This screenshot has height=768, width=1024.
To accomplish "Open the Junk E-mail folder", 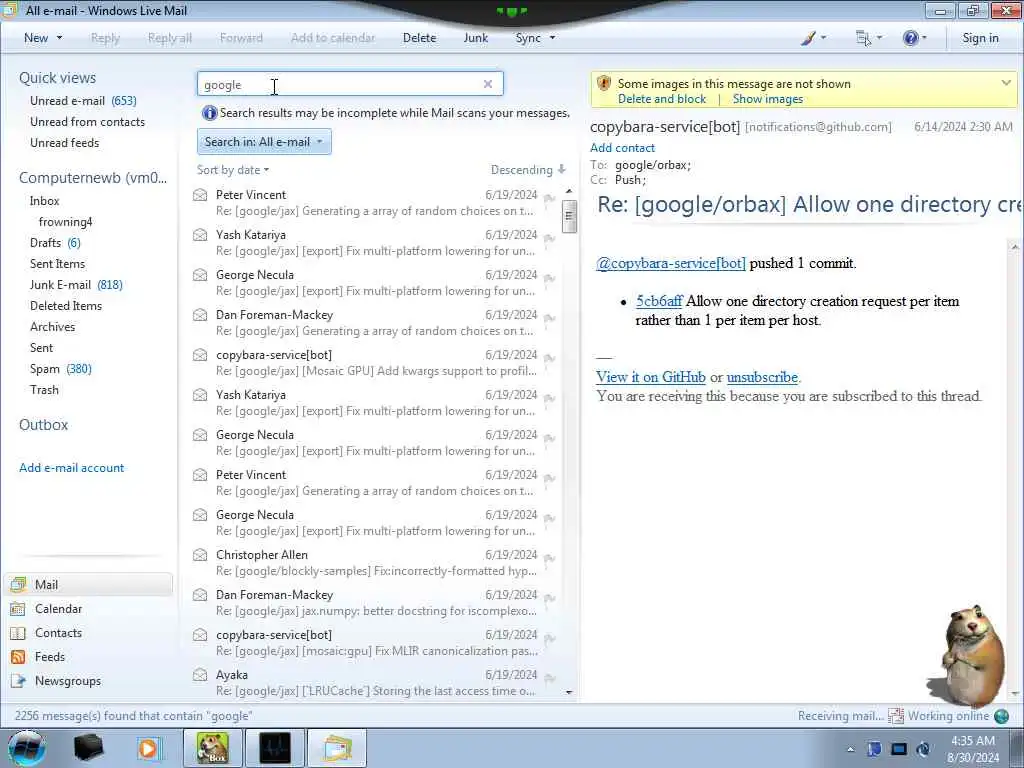I will 76,285.
